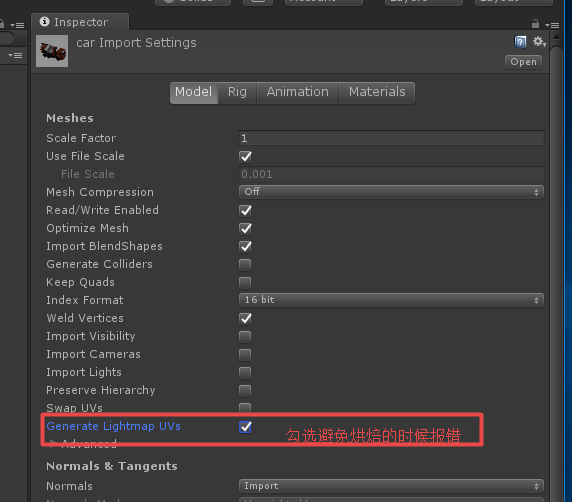572x502 pixels.
Task: Click the Scale Factor input field
Action: tap(391, 138)
